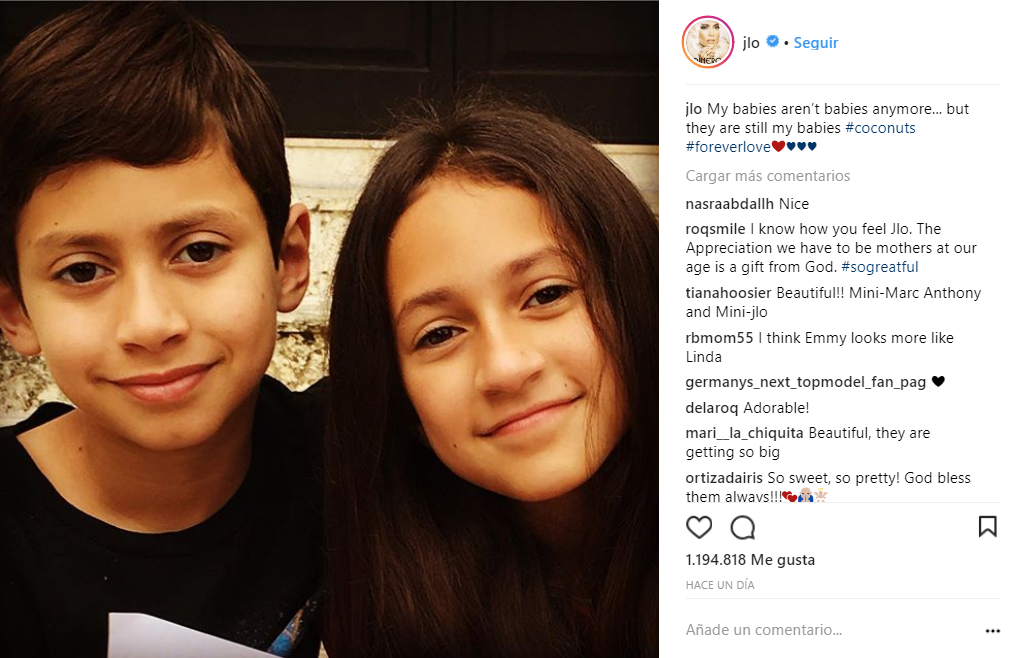The width and height of the screenshot is (1011, 658).
Task: Open roqsmile's commenter profile
Action: tap(715, 229)
